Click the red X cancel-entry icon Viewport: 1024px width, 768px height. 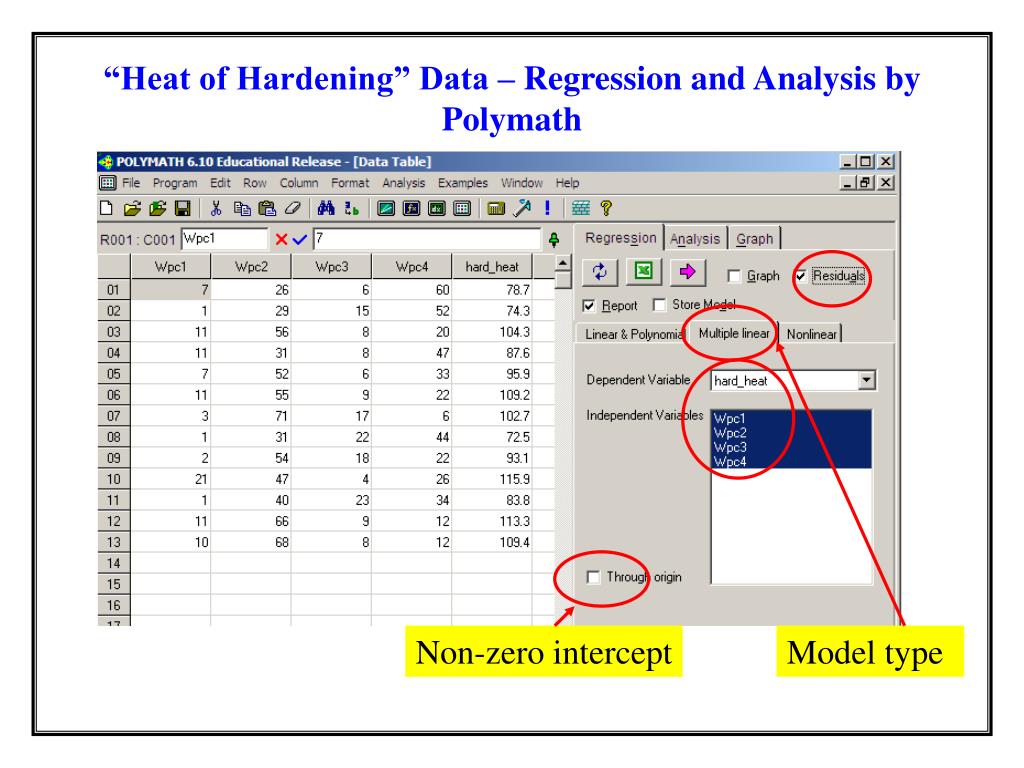(x=281, y=240)
